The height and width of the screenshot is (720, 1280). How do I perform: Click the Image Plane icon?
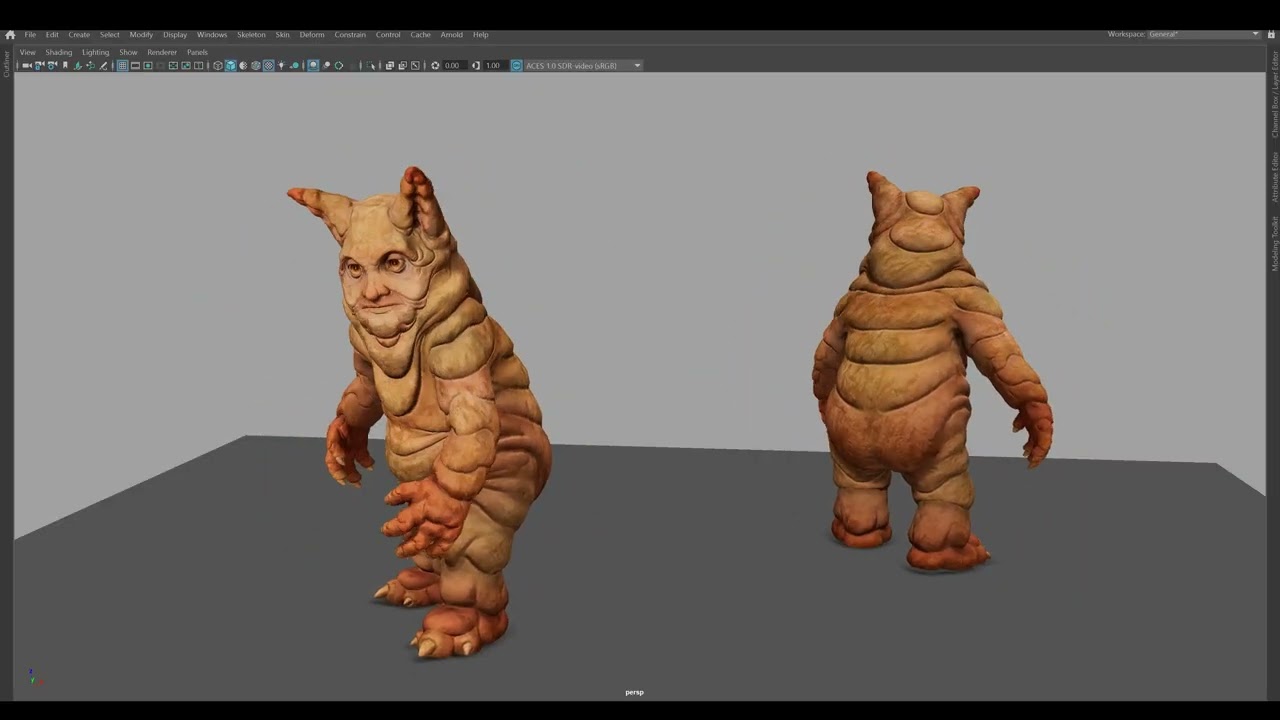point(78,66)
